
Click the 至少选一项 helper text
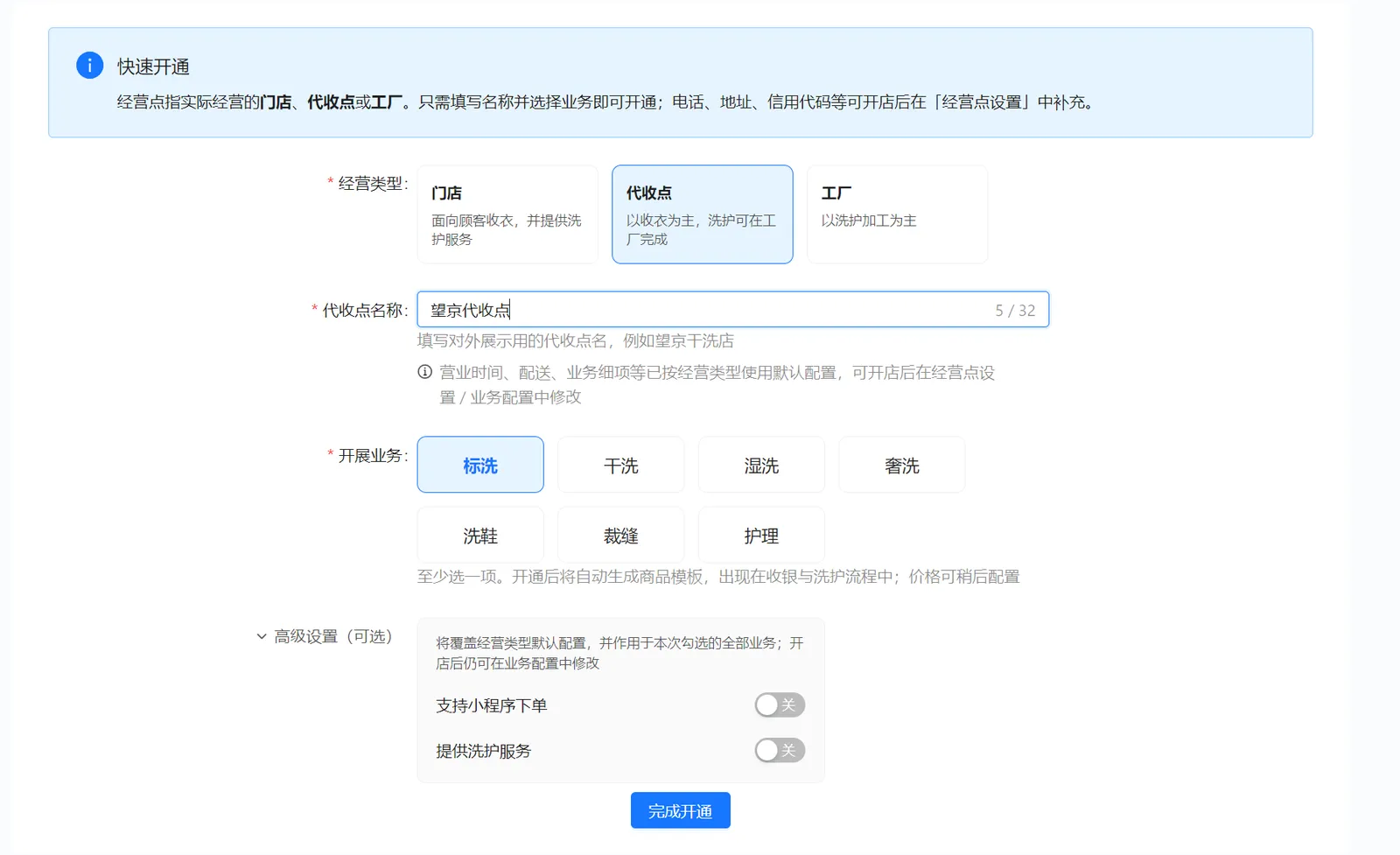(x=718, y=577)
